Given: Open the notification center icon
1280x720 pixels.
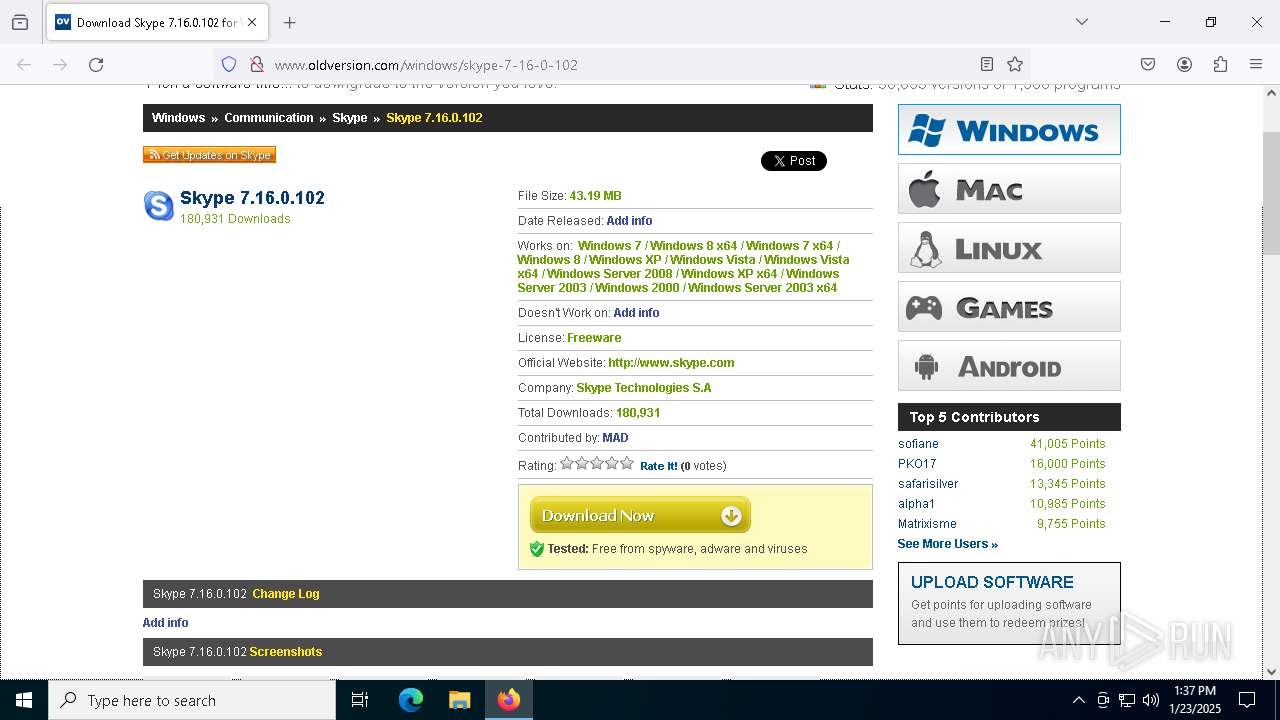Looking at the screenshot, I should [x=1247, y=700].
